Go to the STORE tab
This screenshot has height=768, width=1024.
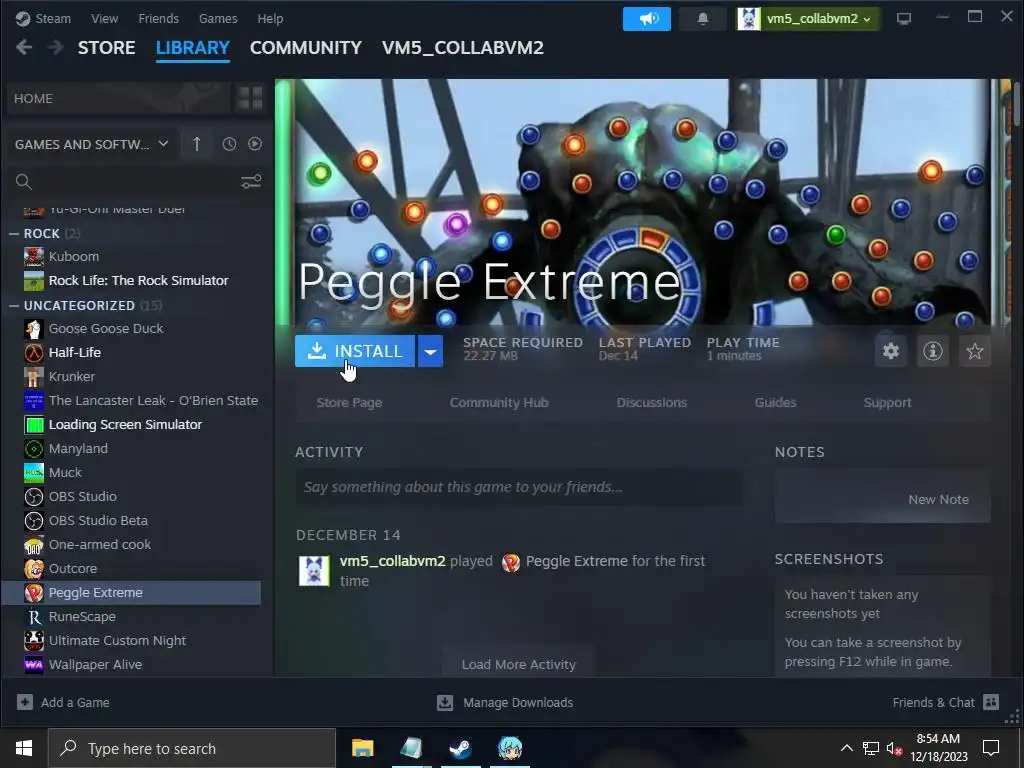click(106, 48)
